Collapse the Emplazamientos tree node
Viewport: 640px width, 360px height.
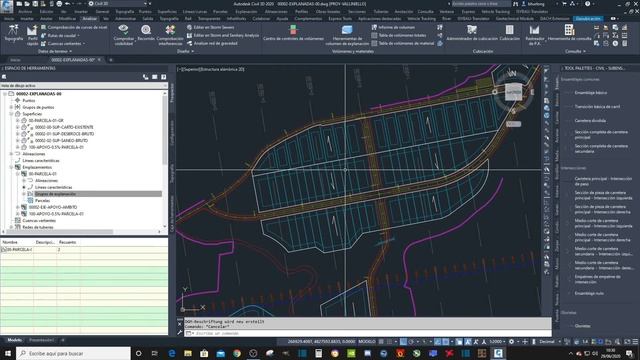[11, 167]
